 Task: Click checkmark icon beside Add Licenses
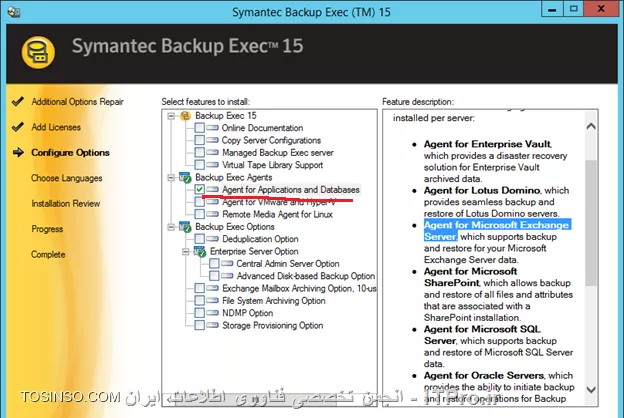(18, 127)
